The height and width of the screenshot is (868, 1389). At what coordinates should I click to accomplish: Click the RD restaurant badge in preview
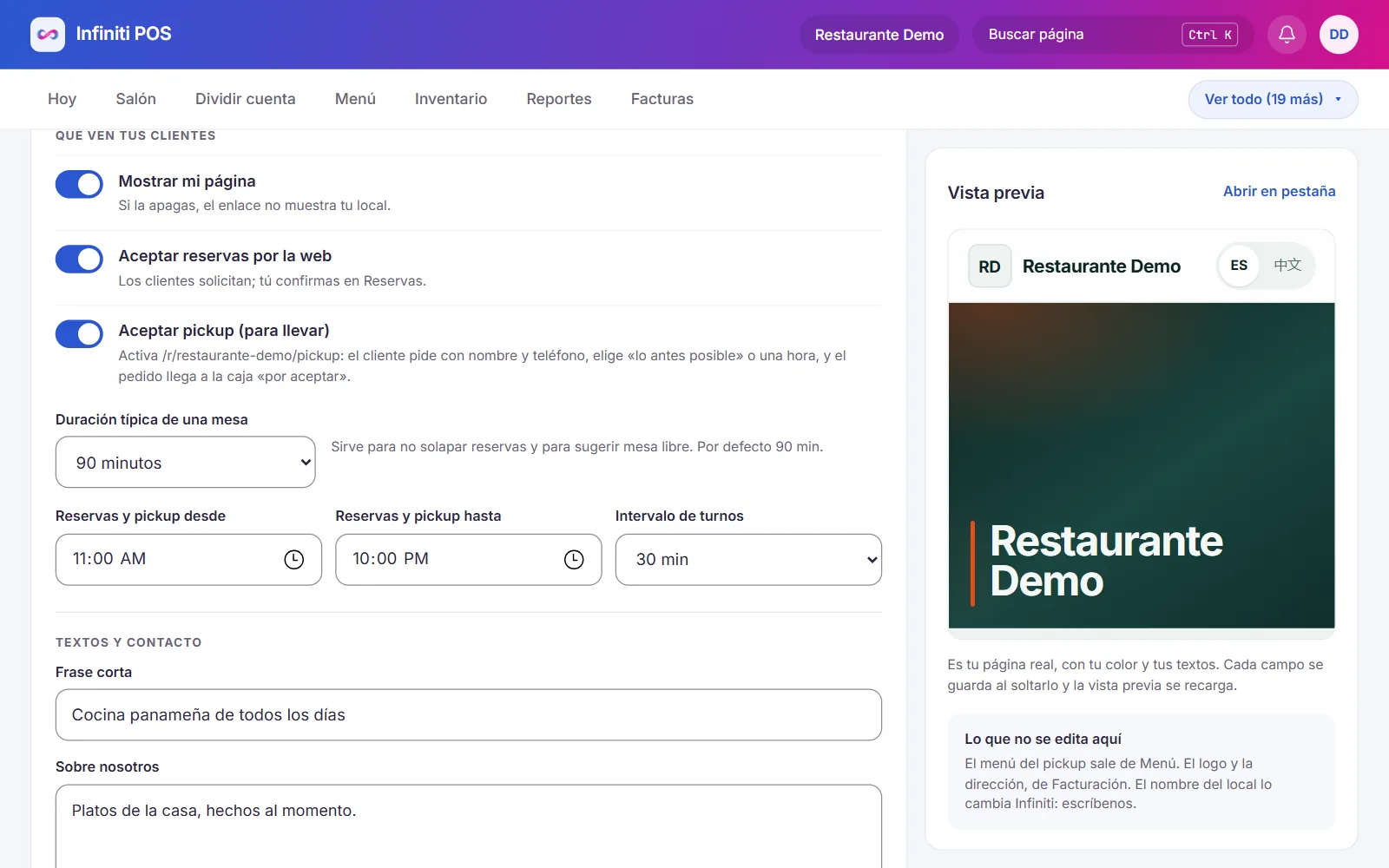[x=990, y=266]
